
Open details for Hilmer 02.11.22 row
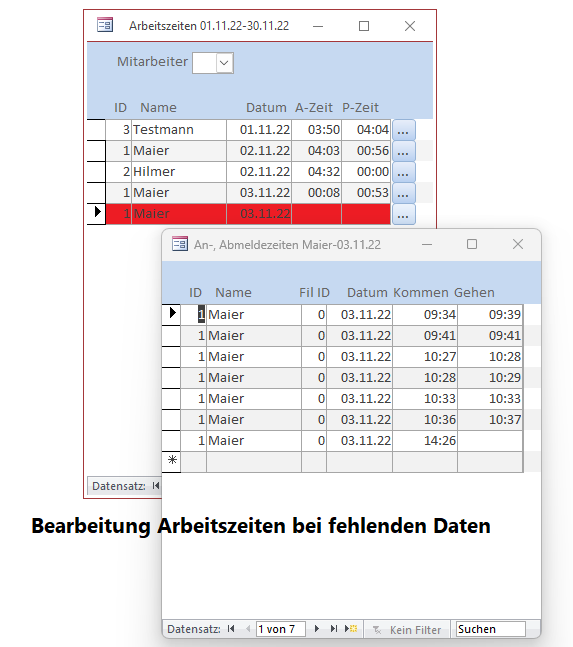tap(403, 172)
